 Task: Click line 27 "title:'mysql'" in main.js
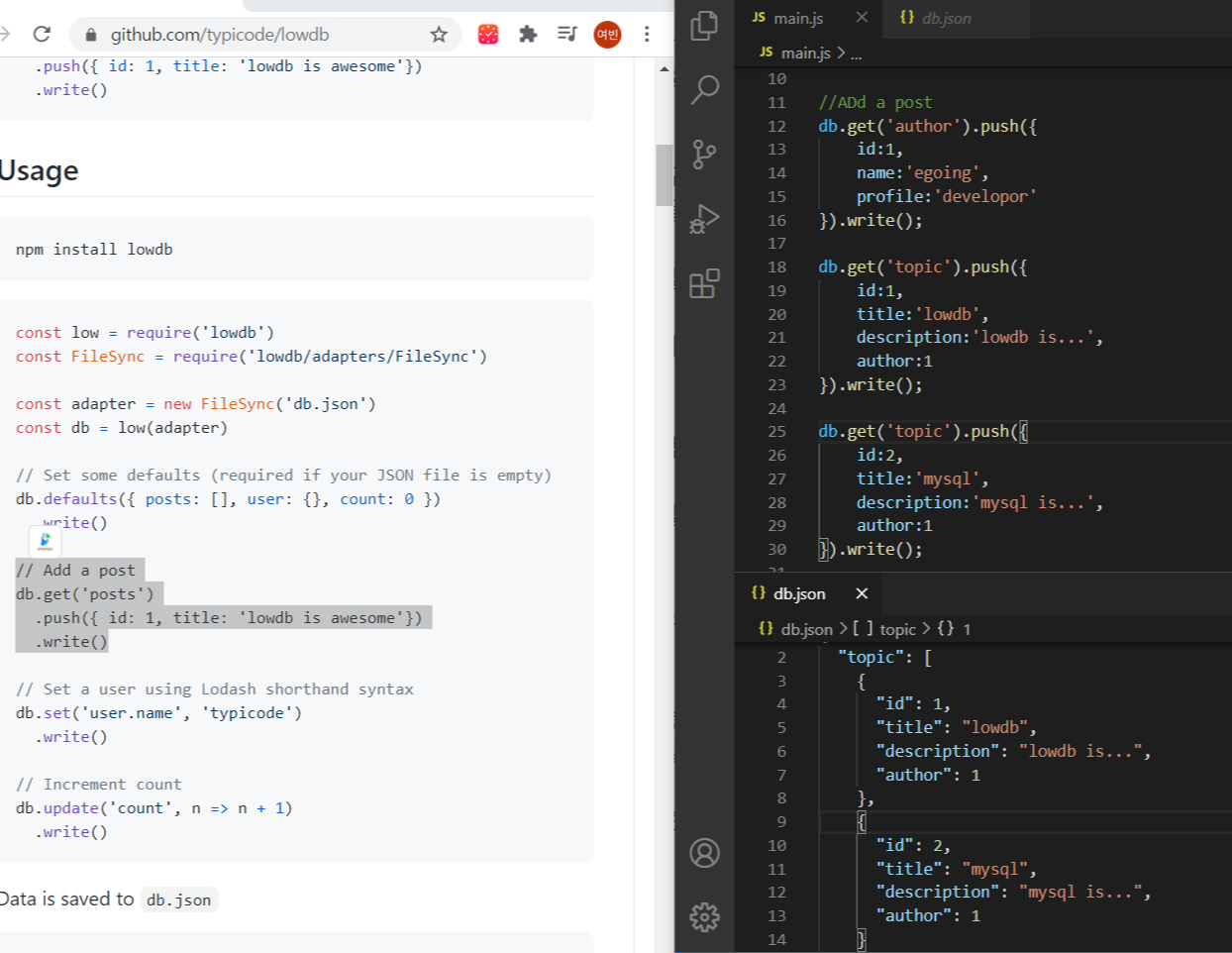click(x=922, y=478)
